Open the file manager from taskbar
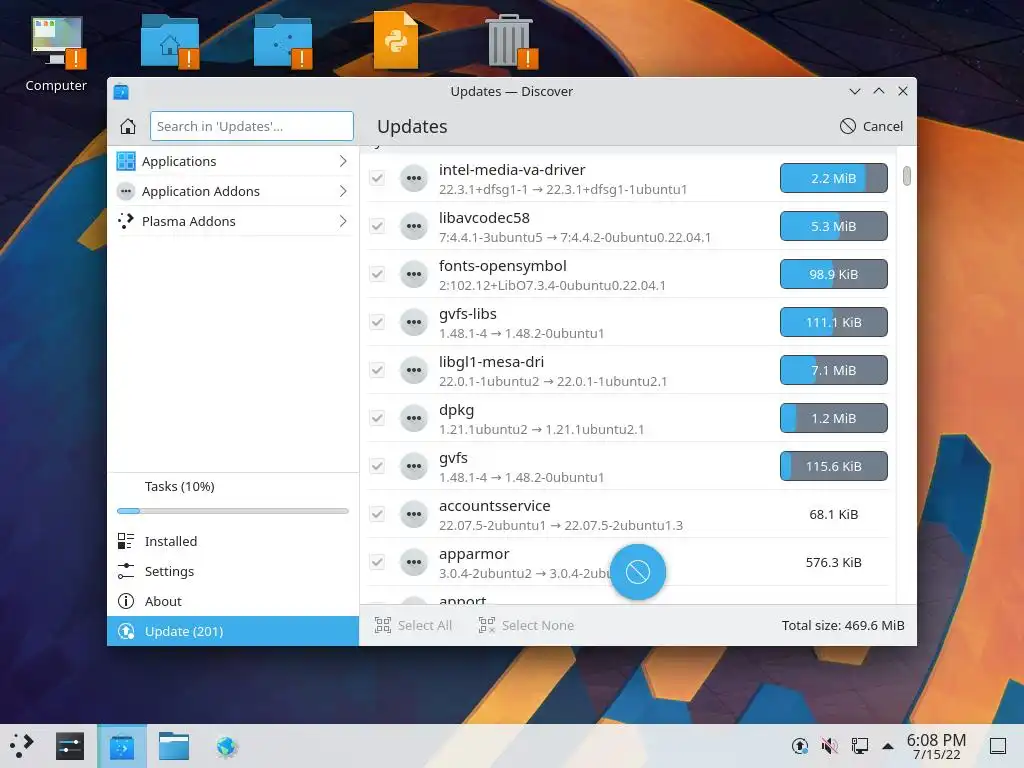The height and width of the screenshot is (768, 1024). click(x=174, y=746)
